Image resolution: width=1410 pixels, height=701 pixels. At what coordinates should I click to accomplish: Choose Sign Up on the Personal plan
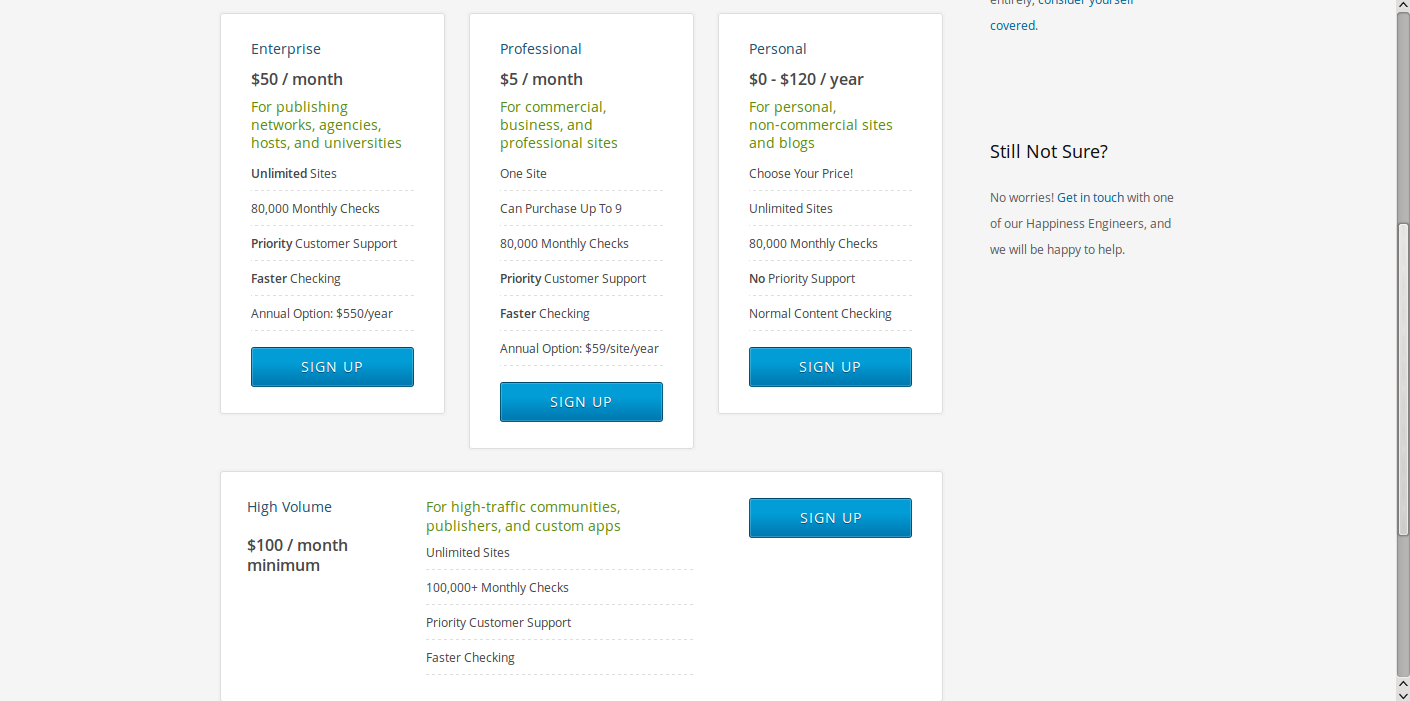tap(830, 367)
